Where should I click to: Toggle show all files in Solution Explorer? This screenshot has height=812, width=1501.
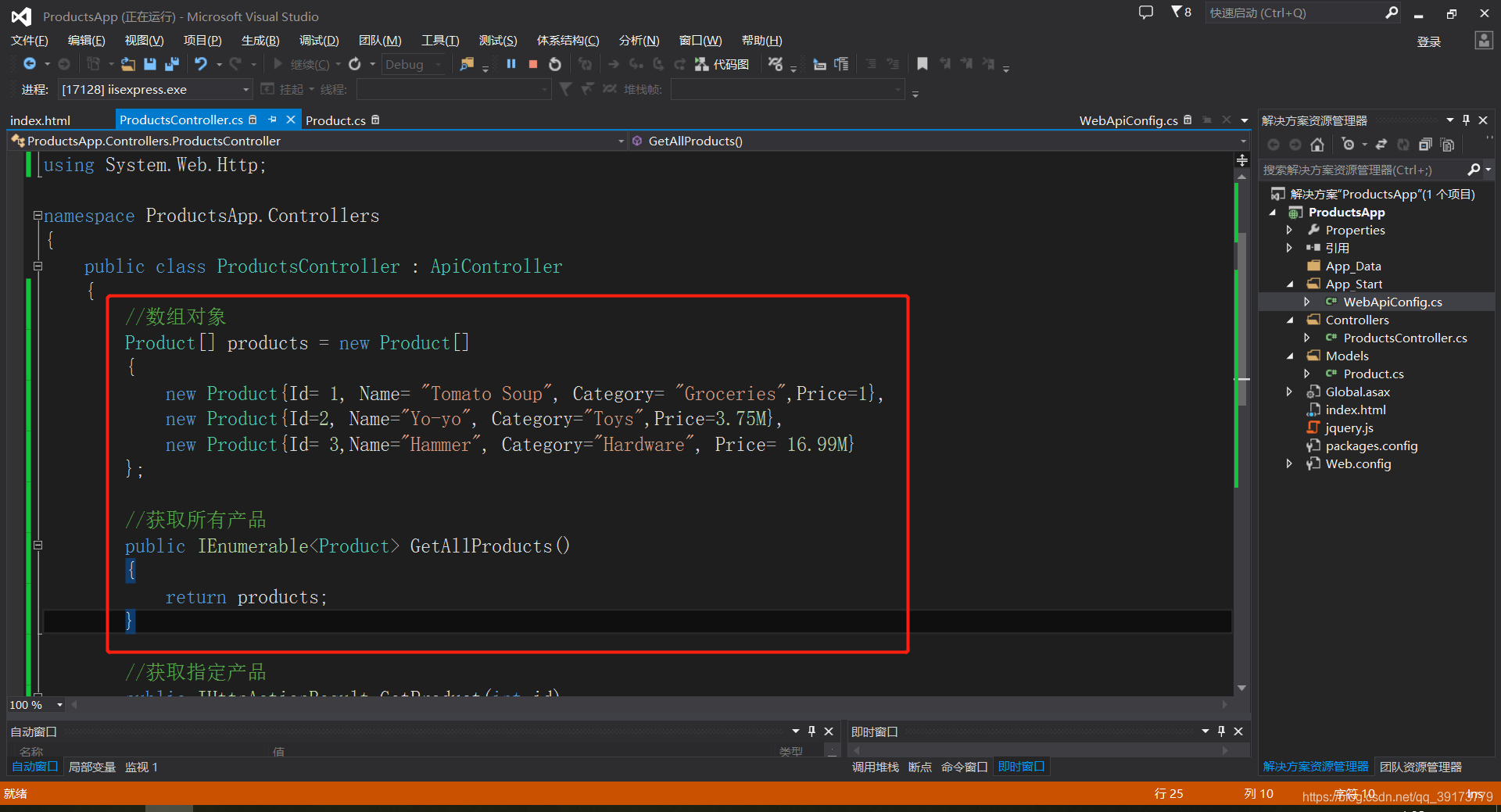tap(1447, 145)
